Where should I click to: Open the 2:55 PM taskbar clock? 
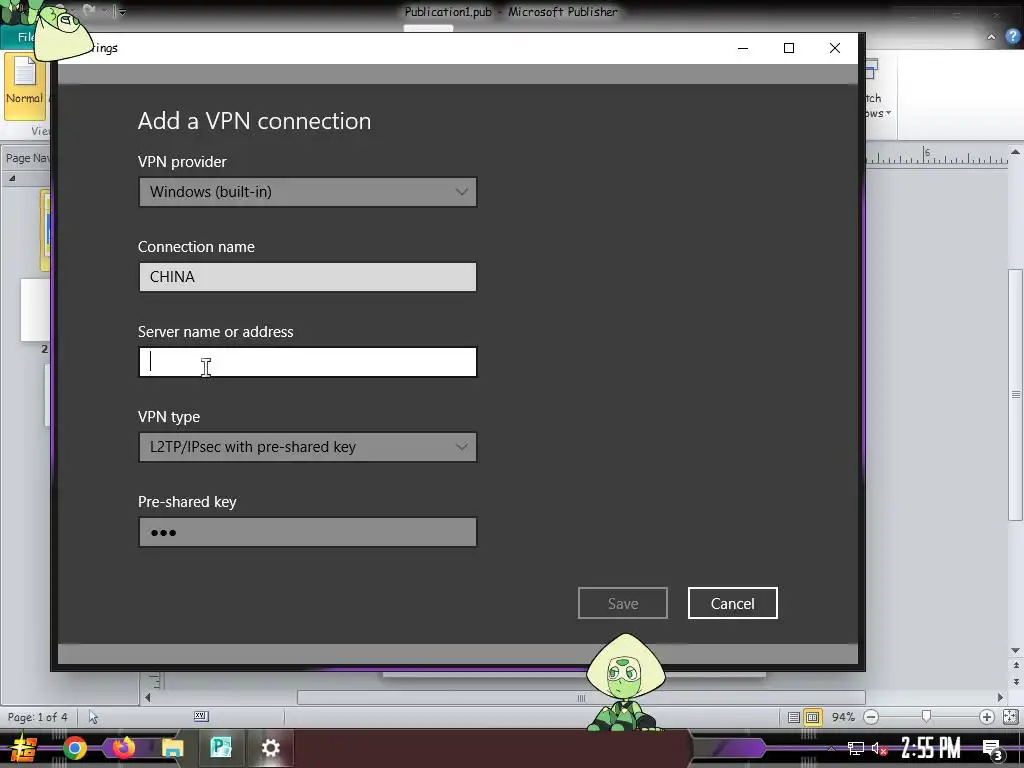coord(931,748)
